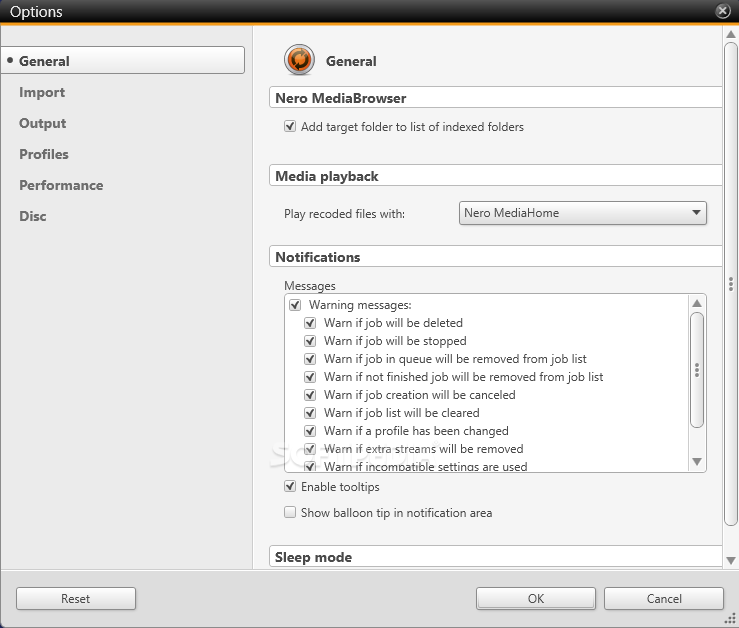This screenshot has width=739, height=628.
Task: Click the main panel scroll up arrow
Action: (731, 34)
